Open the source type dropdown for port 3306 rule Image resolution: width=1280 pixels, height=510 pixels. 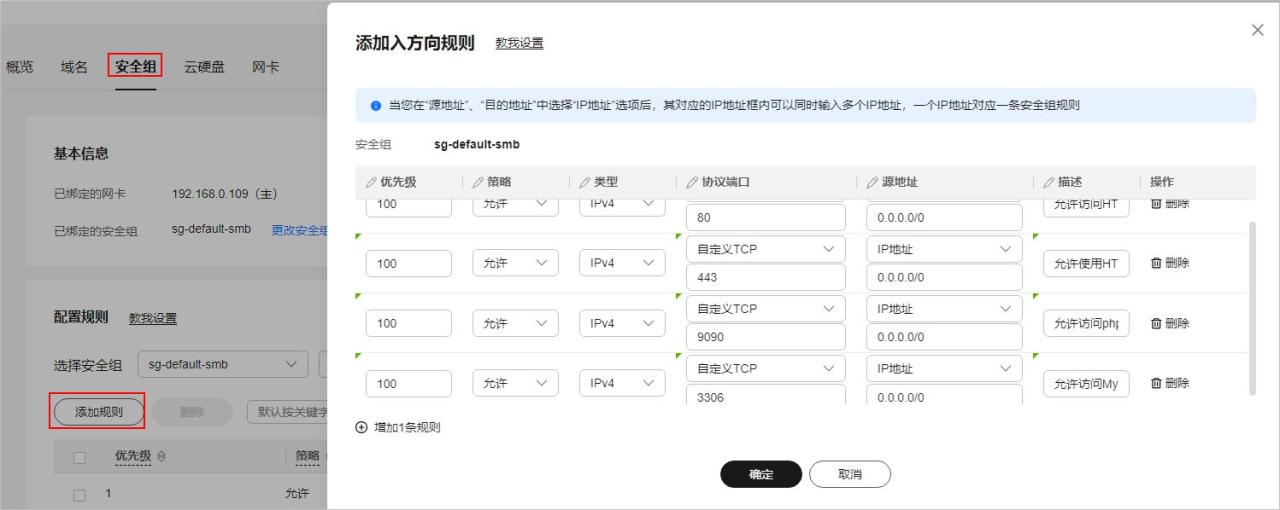[x=942, y=369]
